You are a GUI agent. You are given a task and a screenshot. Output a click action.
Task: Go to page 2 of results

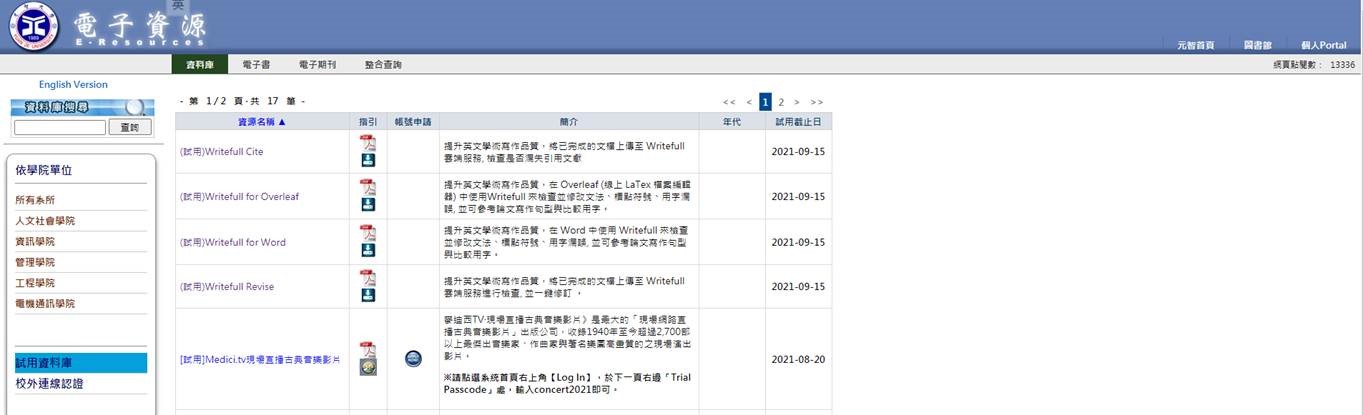coord(781,102)
